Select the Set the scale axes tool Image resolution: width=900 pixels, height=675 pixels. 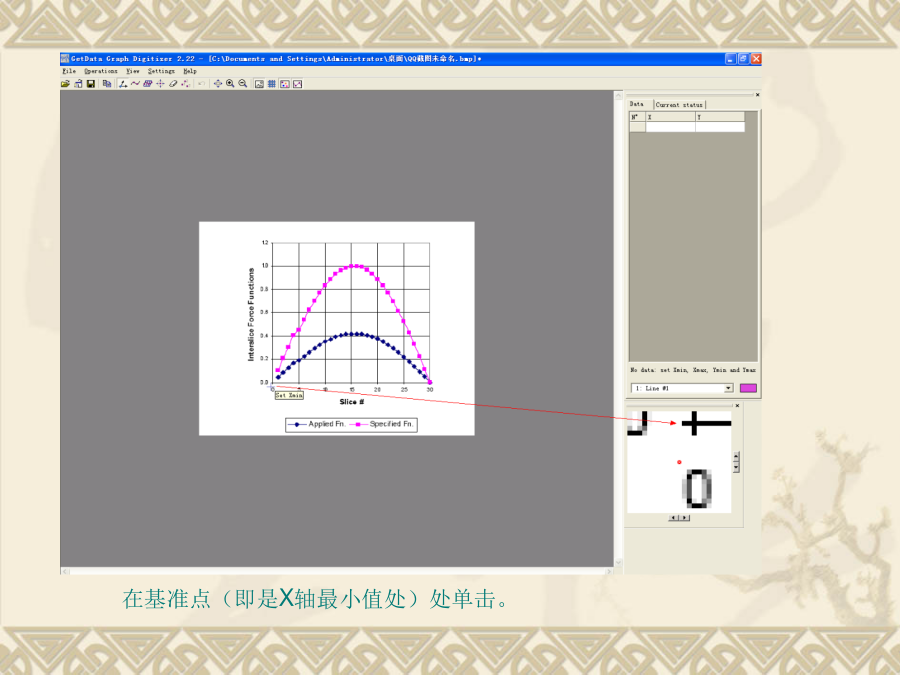123,84
